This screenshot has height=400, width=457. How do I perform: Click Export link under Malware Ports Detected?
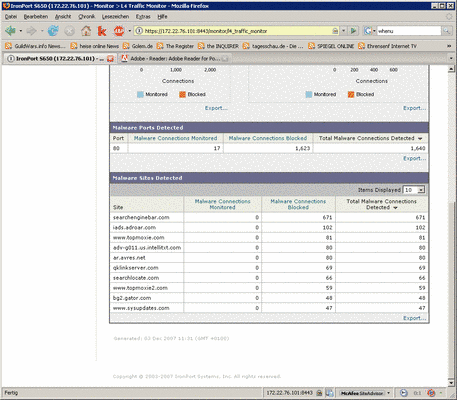[414, 158]
